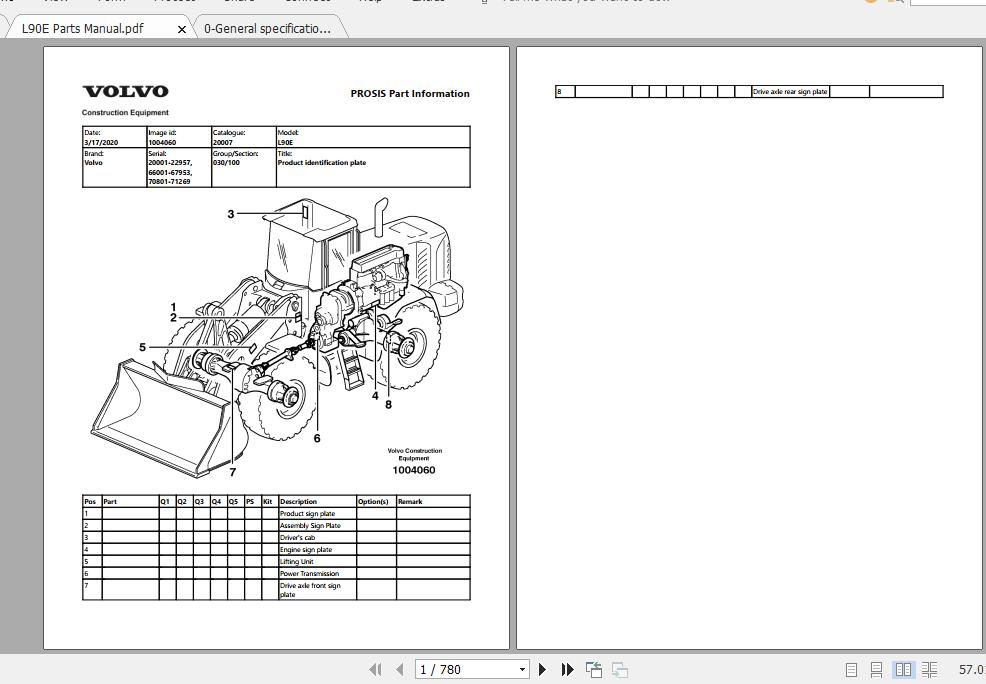Toggle the two-page facing layout

tap(904, 669)
